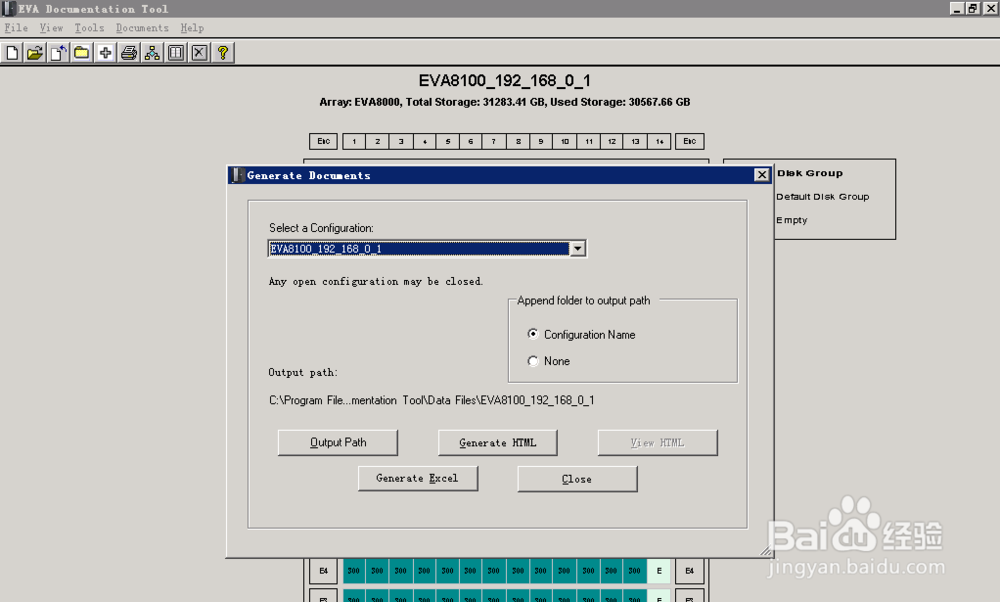Click the Generate Excel button
The height and width of the screenshot is (602, 1000).
(418, 478)
